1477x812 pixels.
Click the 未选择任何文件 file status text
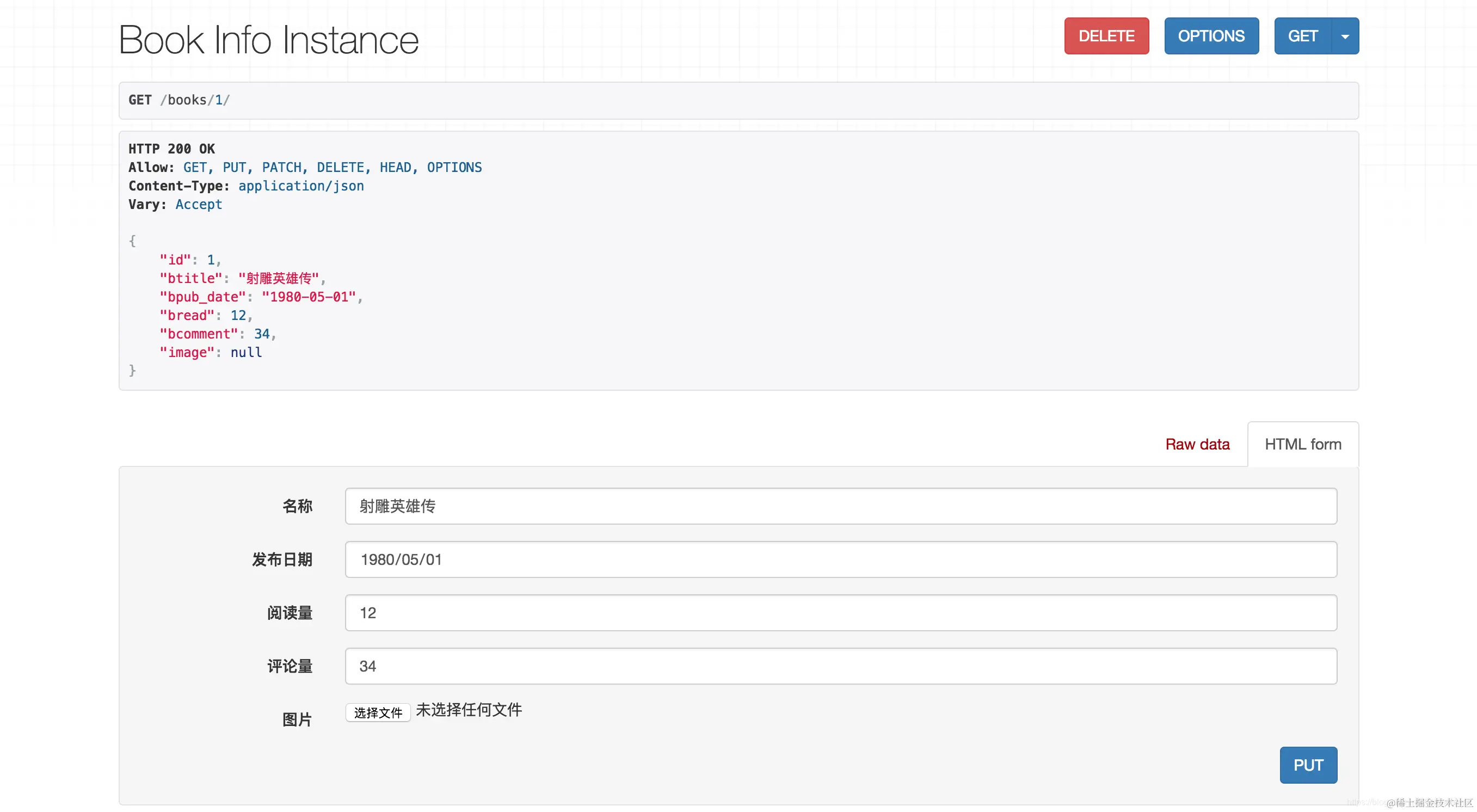469,710
